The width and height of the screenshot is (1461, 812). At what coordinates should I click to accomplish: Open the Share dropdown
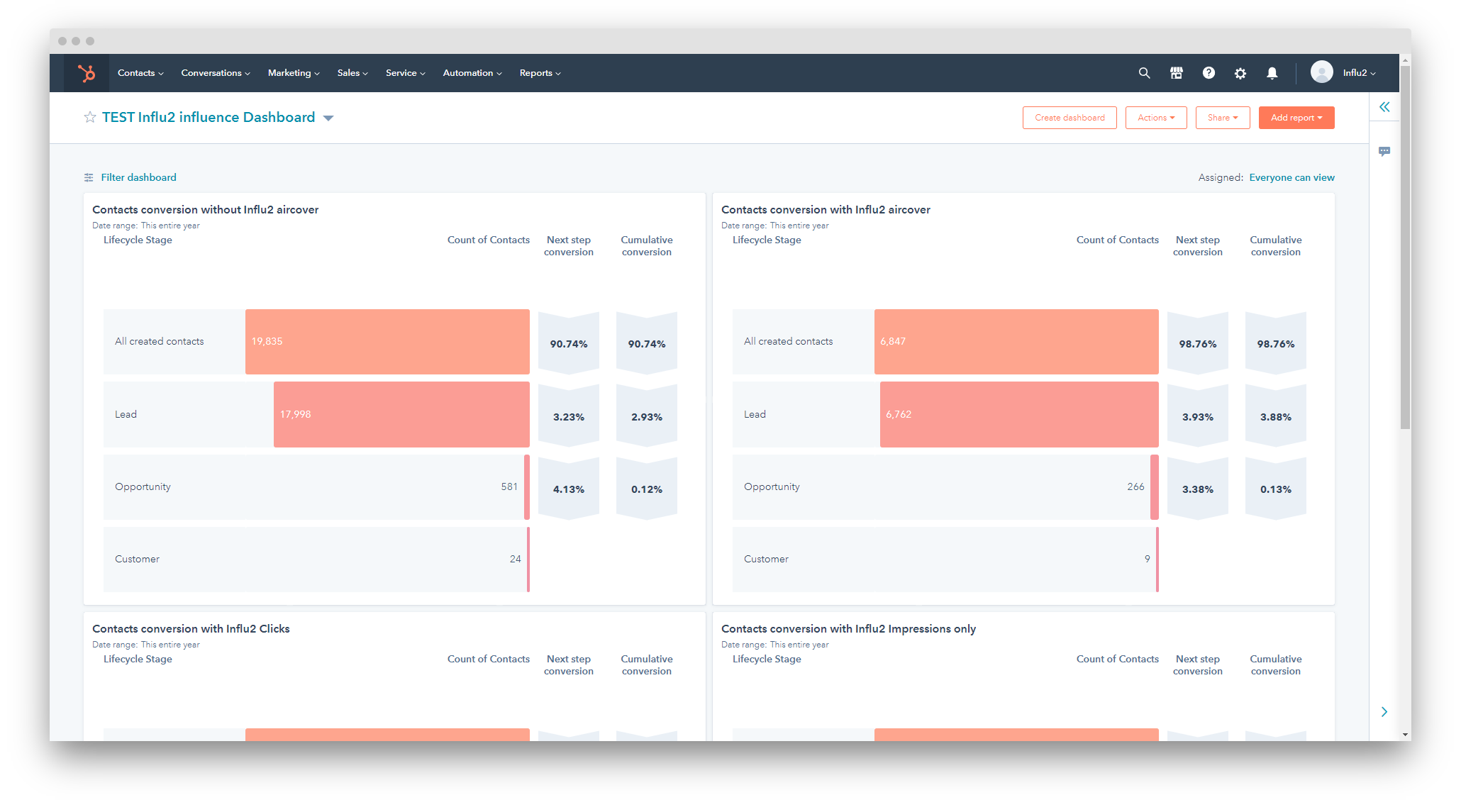[x=1222, y=117]
